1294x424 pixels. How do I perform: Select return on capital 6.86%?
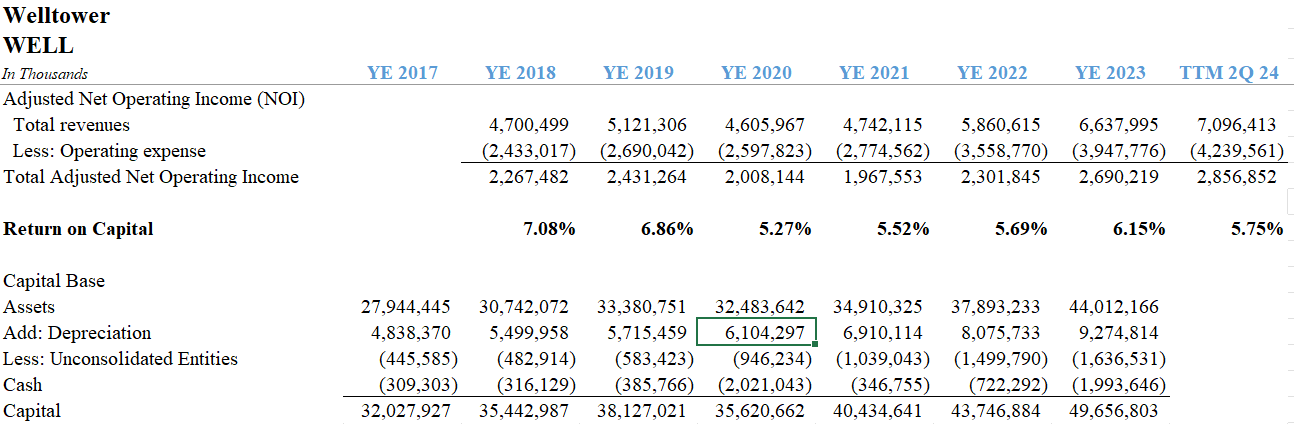[667, 229]
